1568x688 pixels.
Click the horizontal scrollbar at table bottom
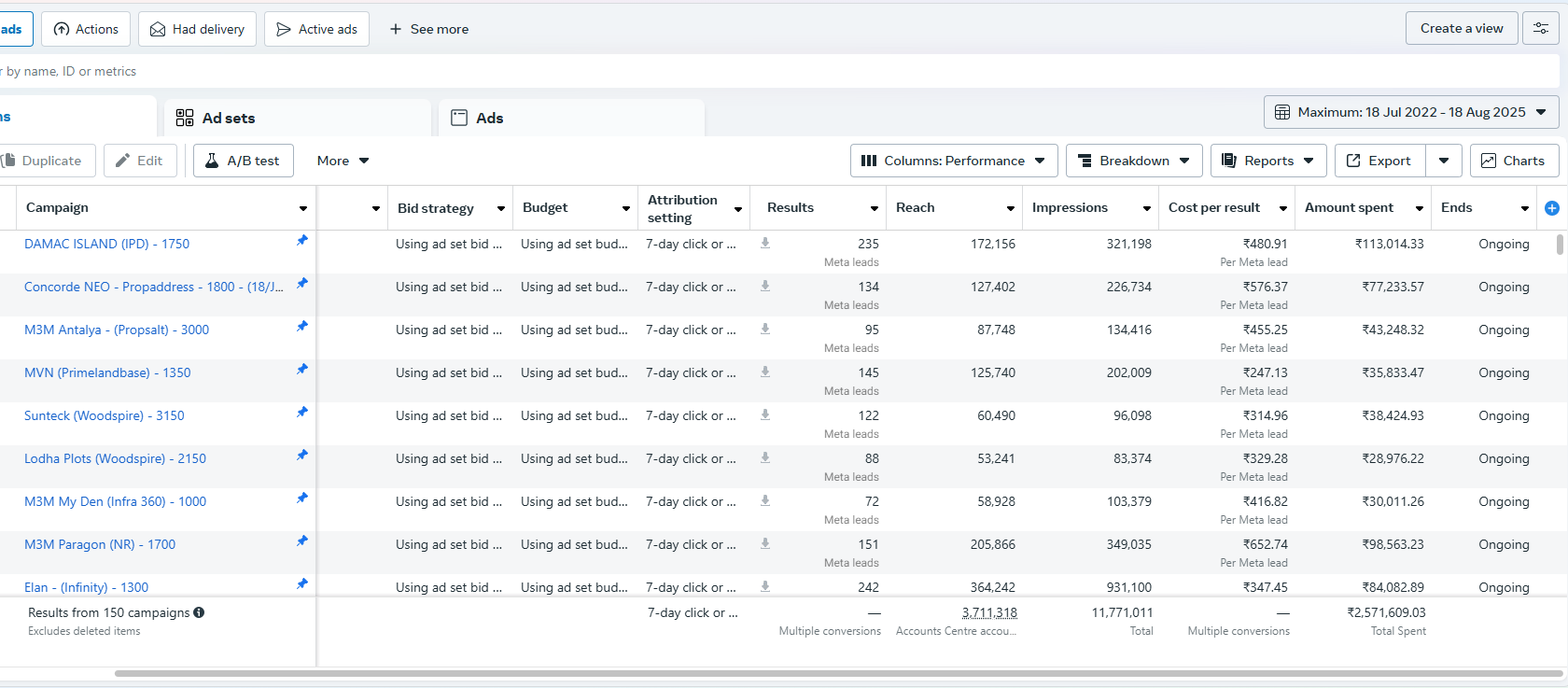tap(837, 673)
